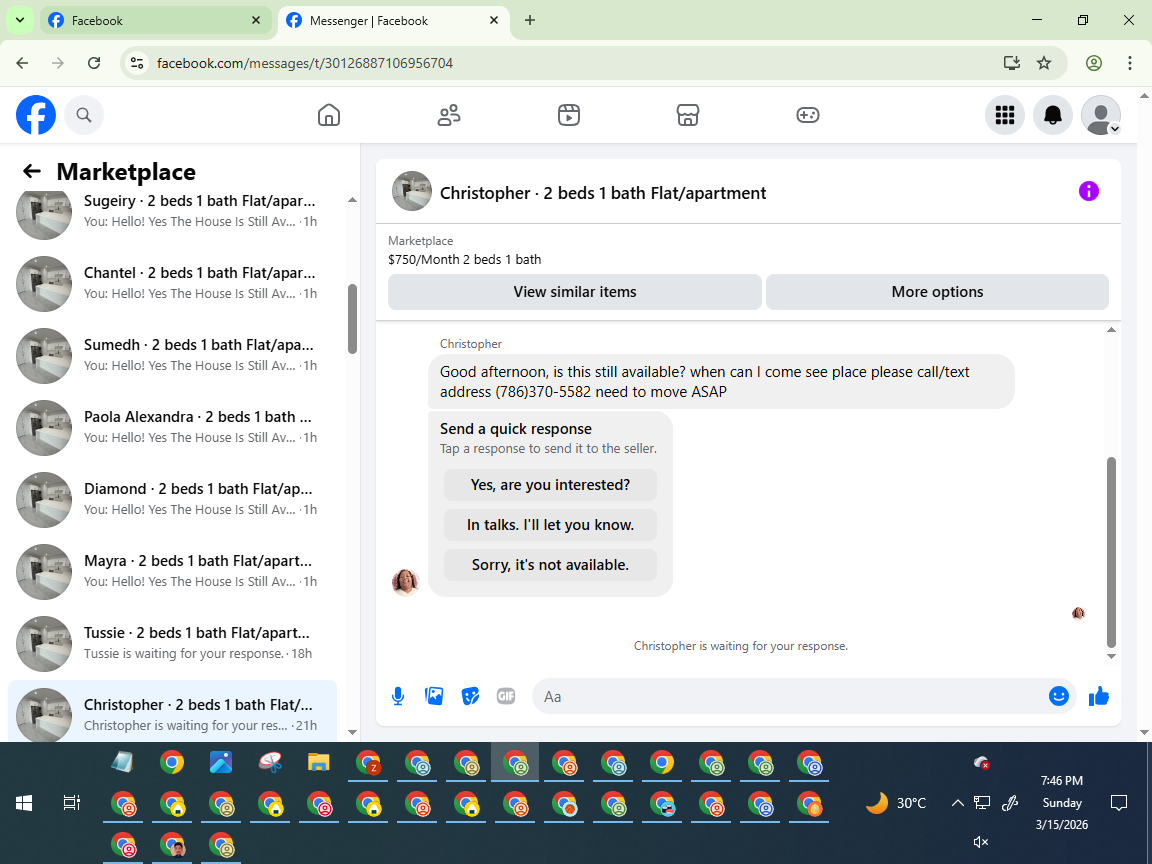The width and height of the screenshot is (1152, 864).
Task: Open Chantel conversation
Action: 173,283
